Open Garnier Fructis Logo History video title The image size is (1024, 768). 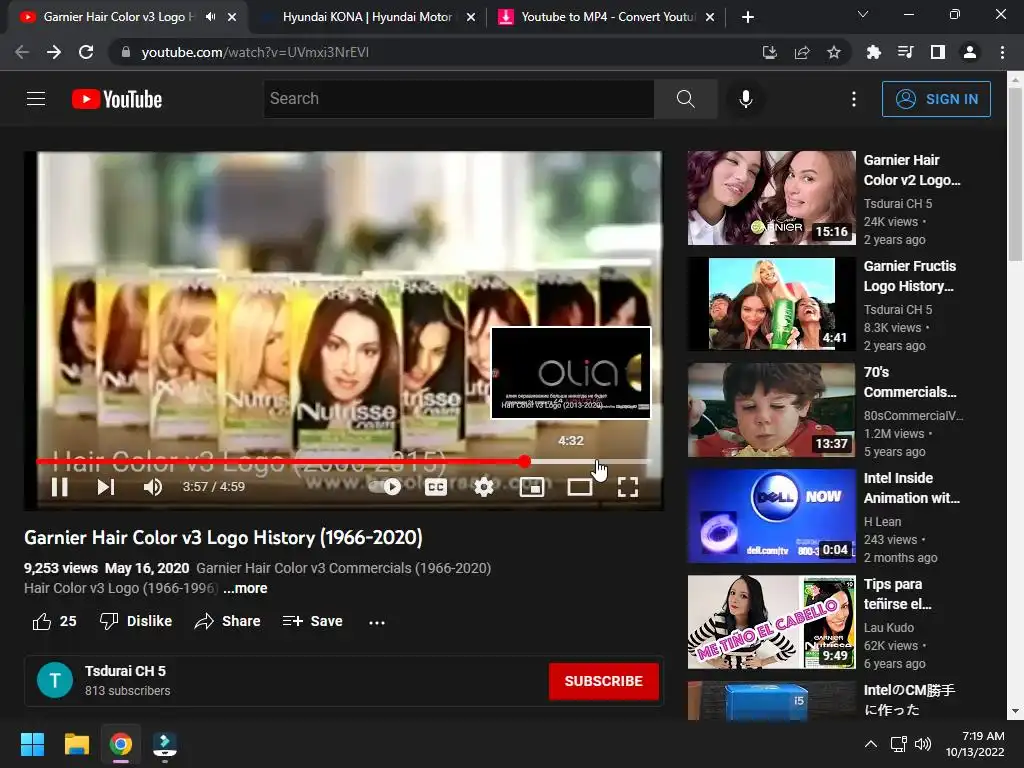point(910,276)
